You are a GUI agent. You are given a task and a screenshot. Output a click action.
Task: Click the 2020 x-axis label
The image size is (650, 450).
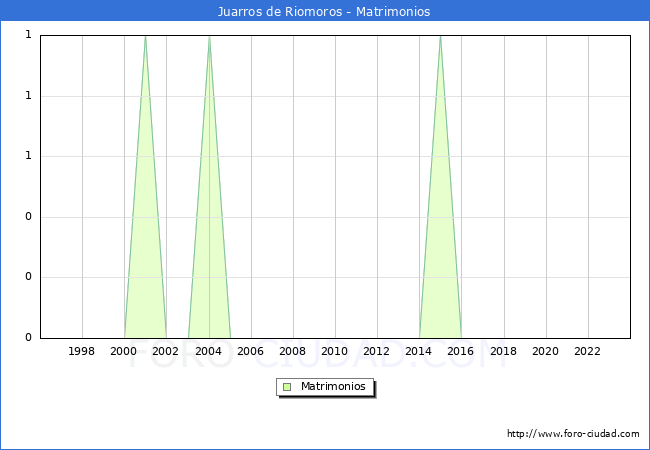pyautogui.click(x=546, y=351)
